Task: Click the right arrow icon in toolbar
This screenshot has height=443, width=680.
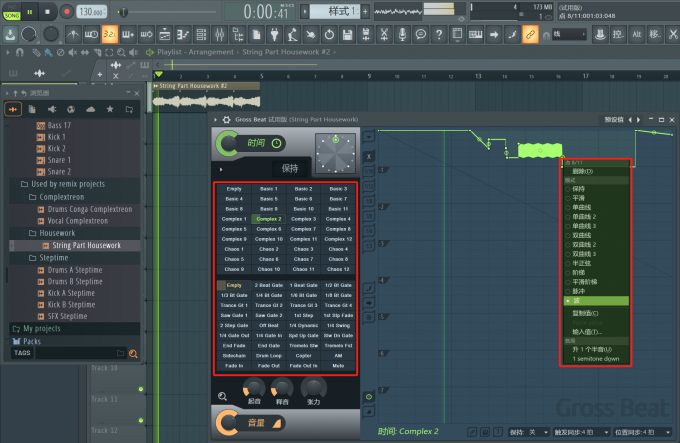Action: 494,34
